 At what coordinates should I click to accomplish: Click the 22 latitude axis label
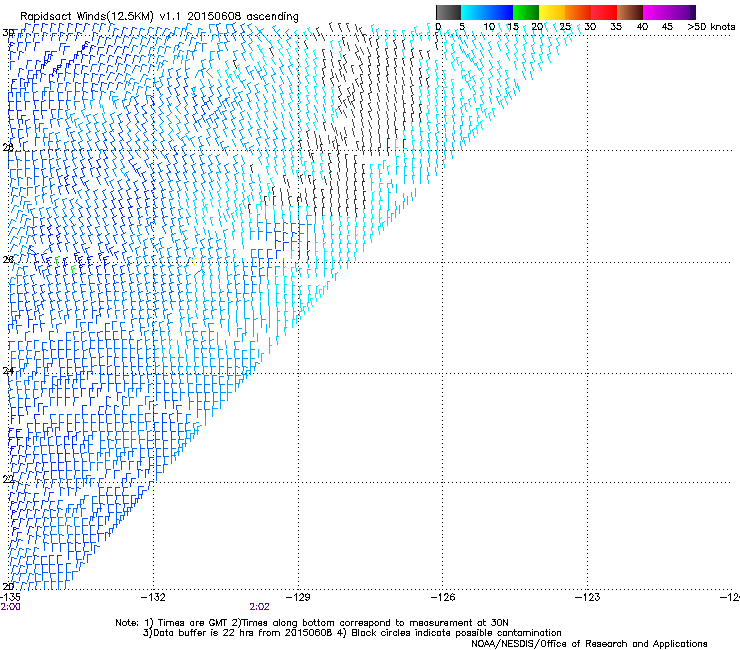point(8,479)
